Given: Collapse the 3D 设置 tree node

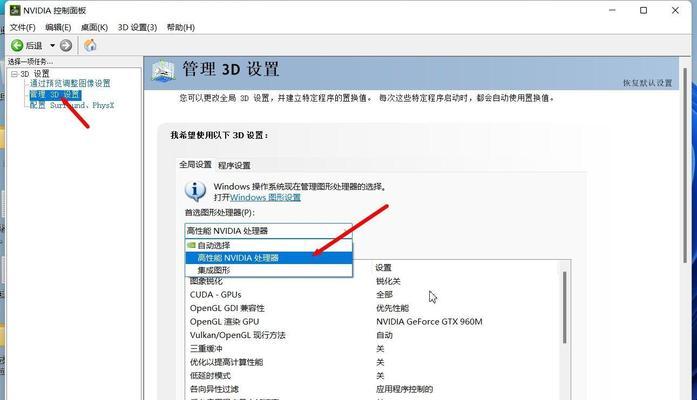Looking at the screenshot, I should pos(14,74).
